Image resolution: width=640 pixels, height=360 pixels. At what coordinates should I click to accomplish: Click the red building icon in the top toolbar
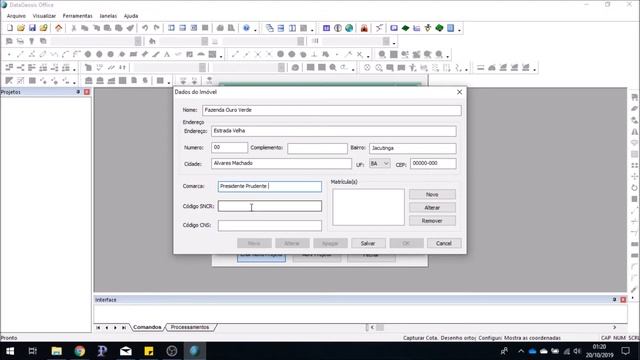pos(364,28)
